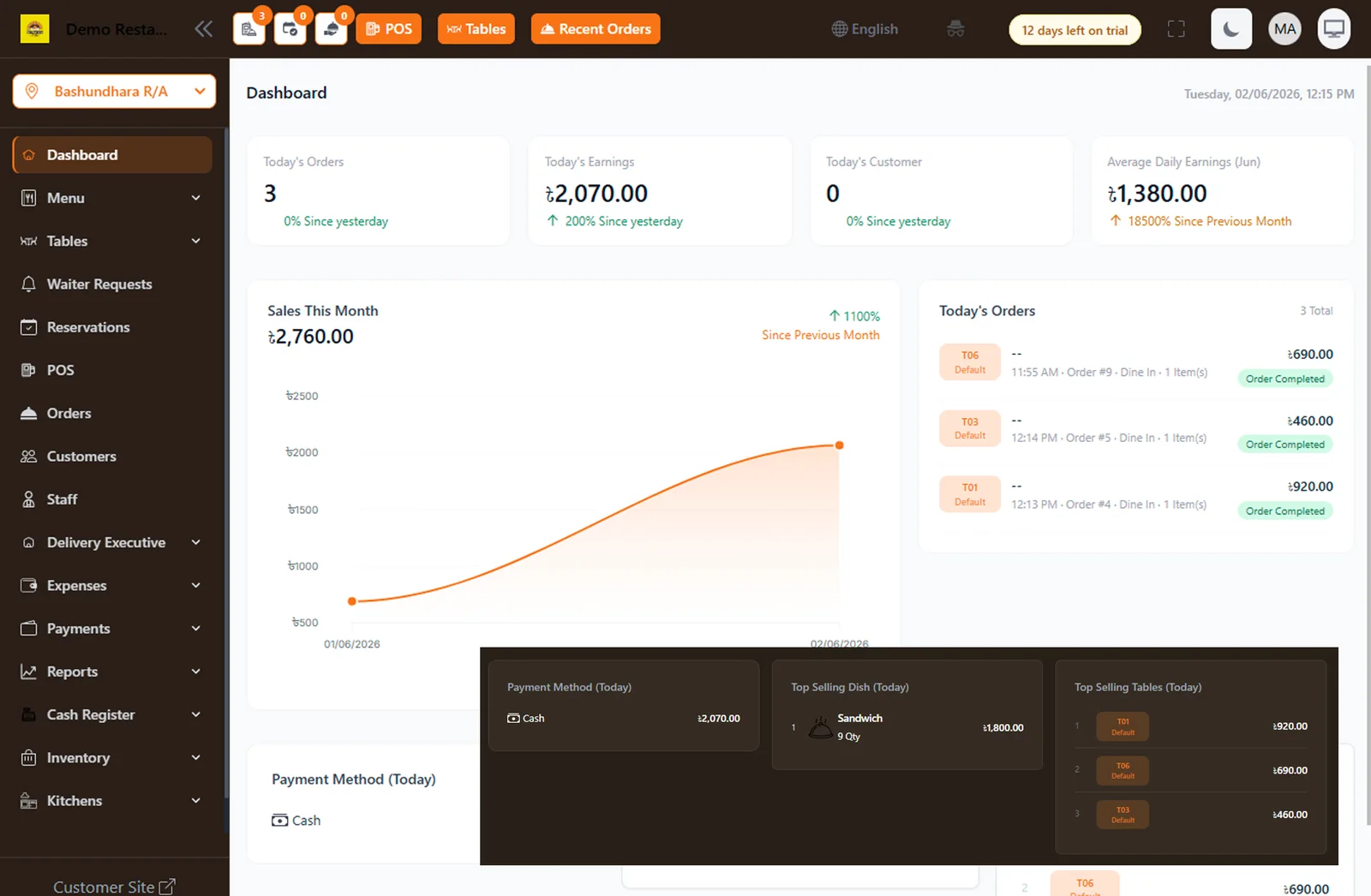Click the Expenses wallet icon
1371x896 pixels.
pyautogui.click(x=28, y=585)
